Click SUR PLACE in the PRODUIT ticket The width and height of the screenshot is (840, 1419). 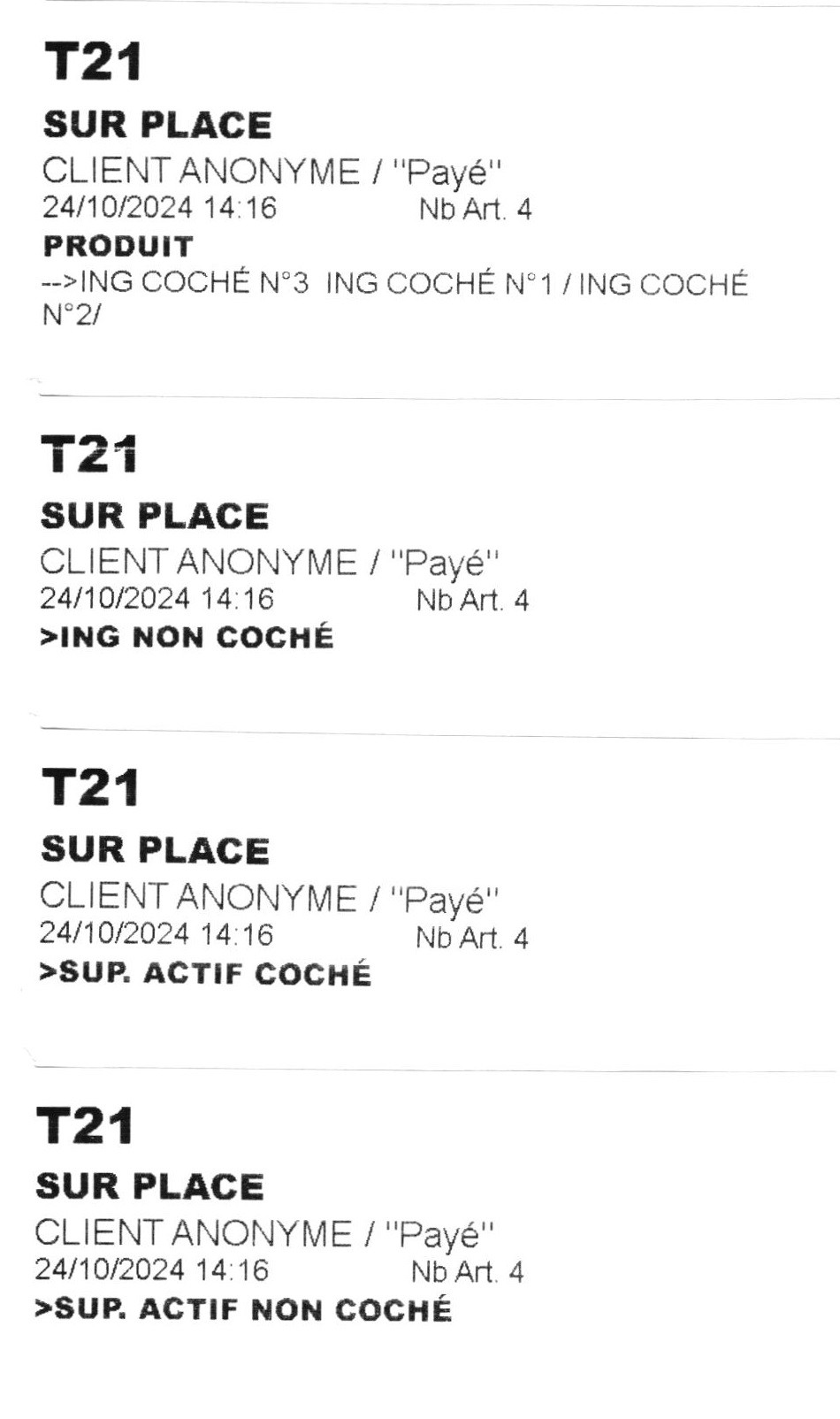157,125
